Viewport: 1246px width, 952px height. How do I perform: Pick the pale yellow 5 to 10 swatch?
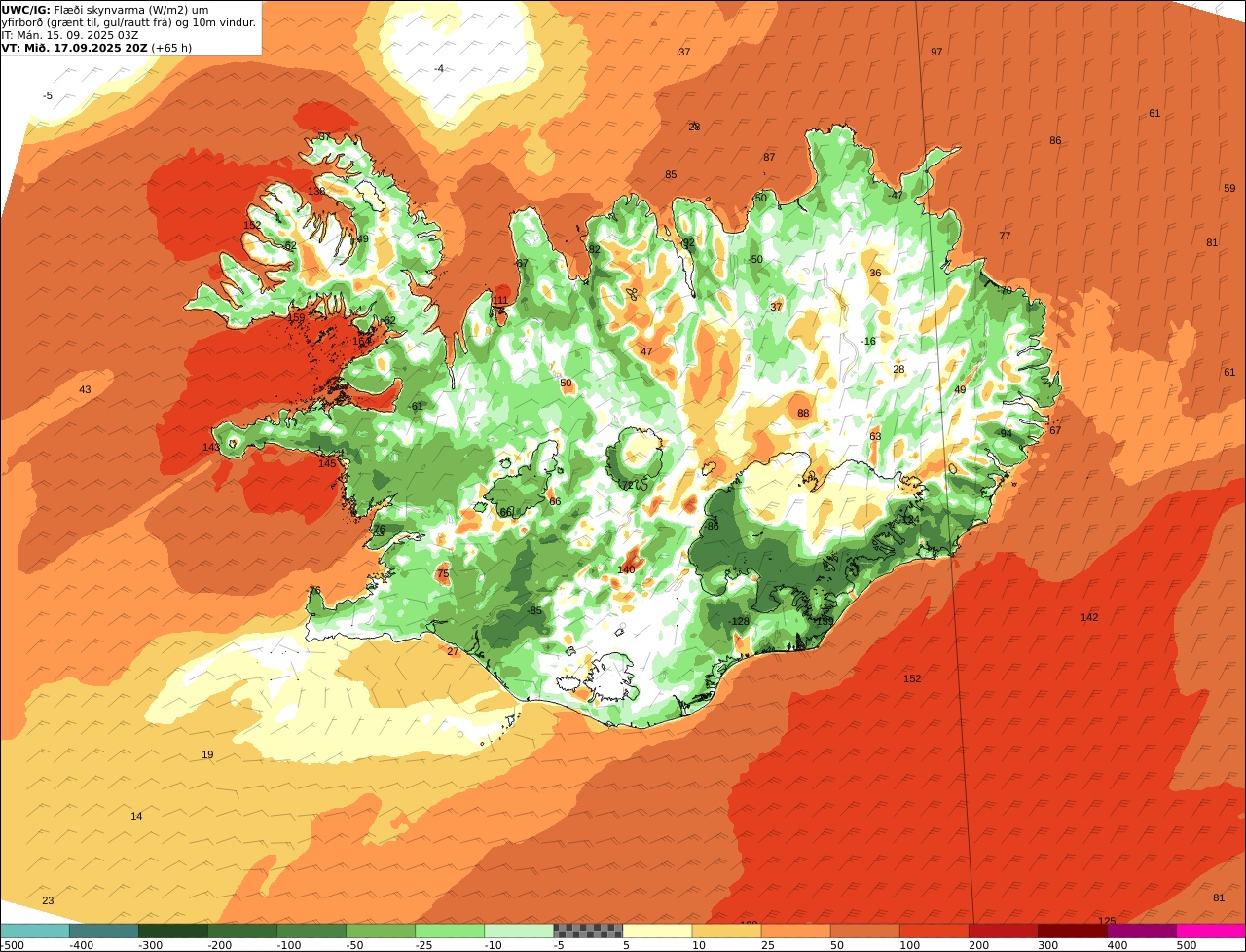[657, 931]
